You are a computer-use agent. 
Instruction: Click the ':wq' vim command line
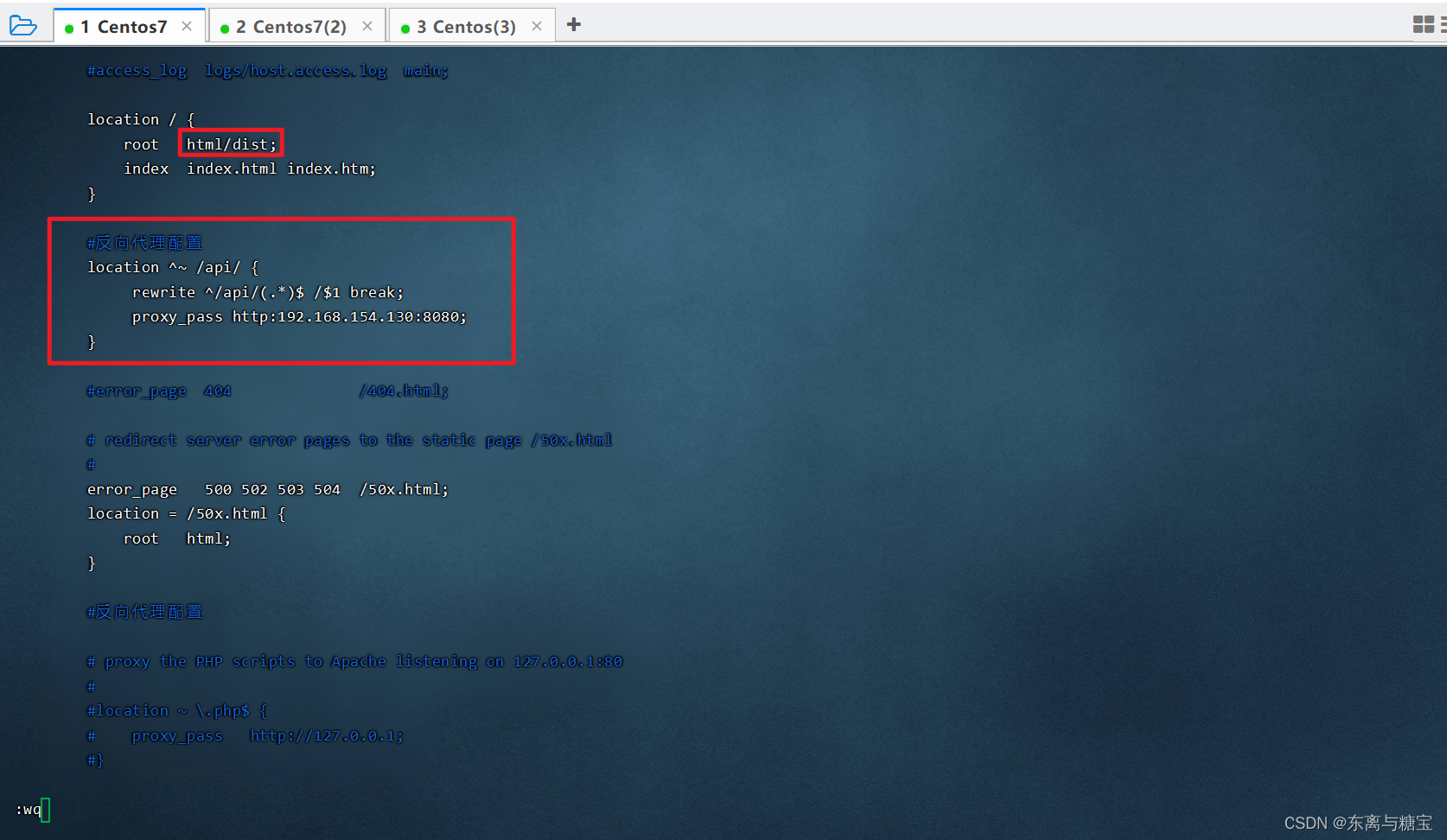pos(29,810)
